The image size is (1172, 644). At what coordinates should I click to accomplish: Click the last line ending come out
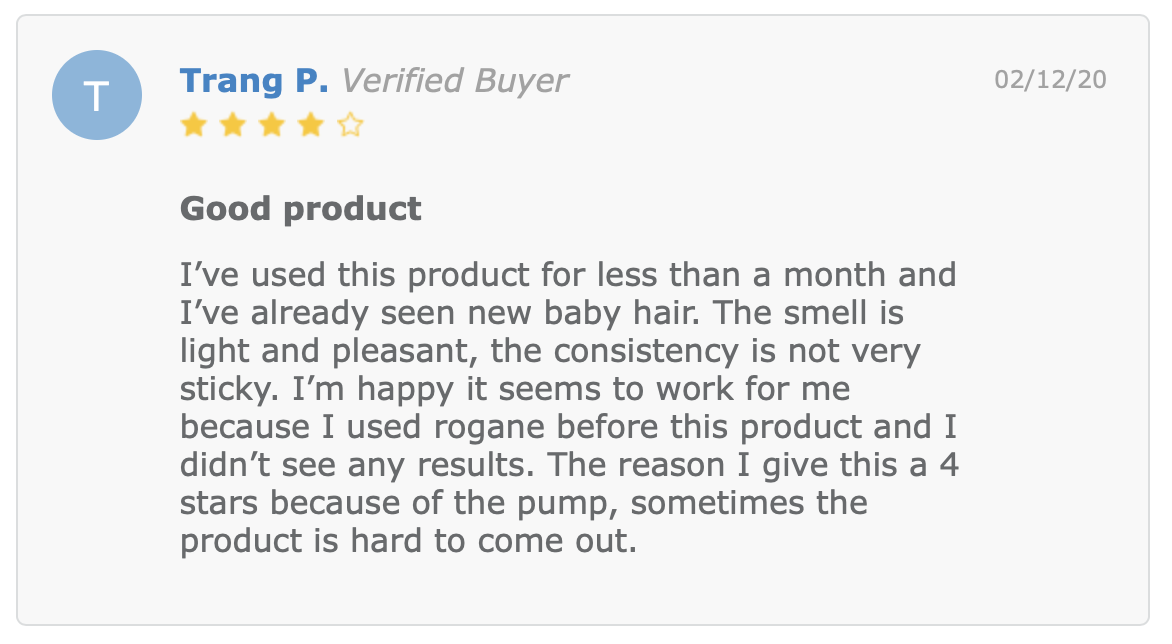(409, 541)
